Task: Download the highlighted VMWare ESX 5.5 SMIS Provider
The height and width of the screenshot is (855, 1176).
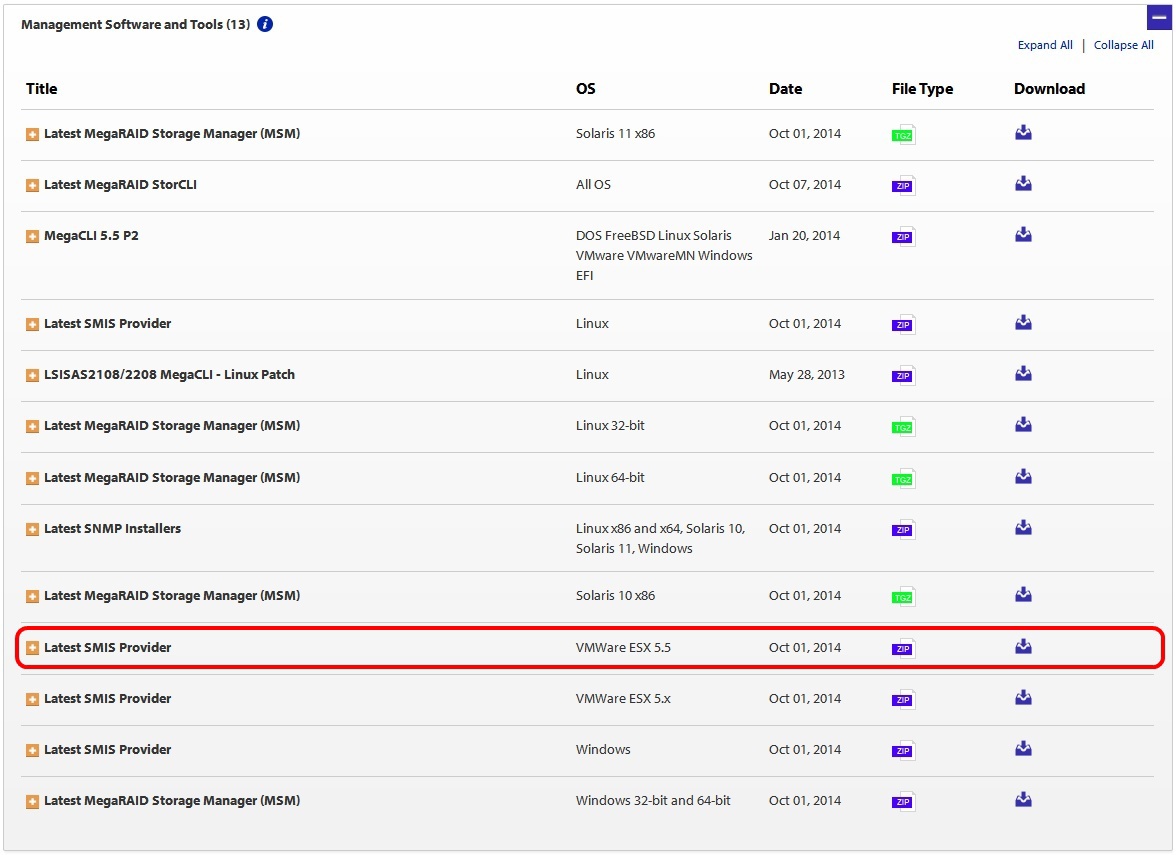Action: [1022, 646]
